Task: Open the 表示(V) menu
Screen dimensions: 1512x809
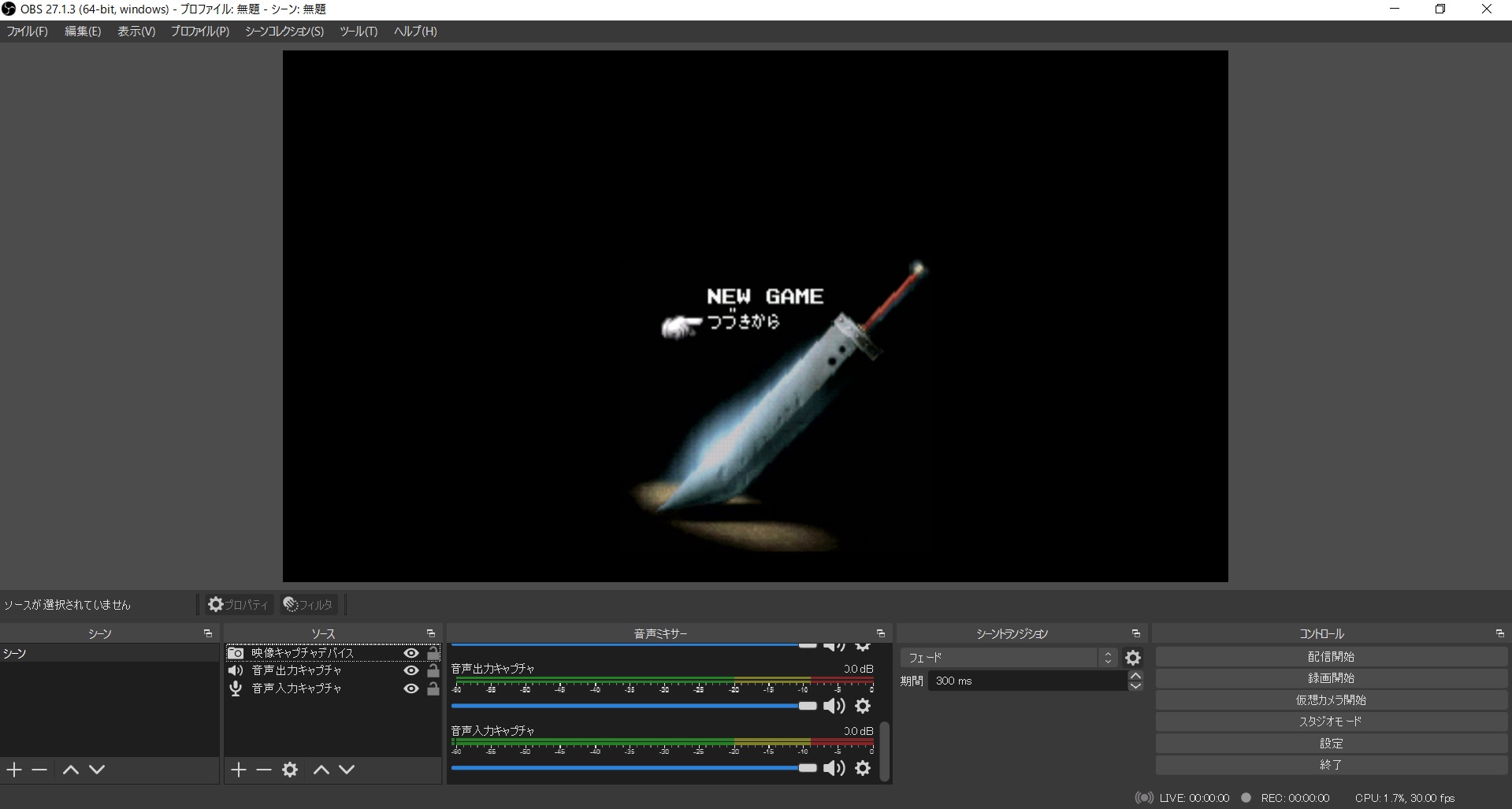Action: coord(136,32)
